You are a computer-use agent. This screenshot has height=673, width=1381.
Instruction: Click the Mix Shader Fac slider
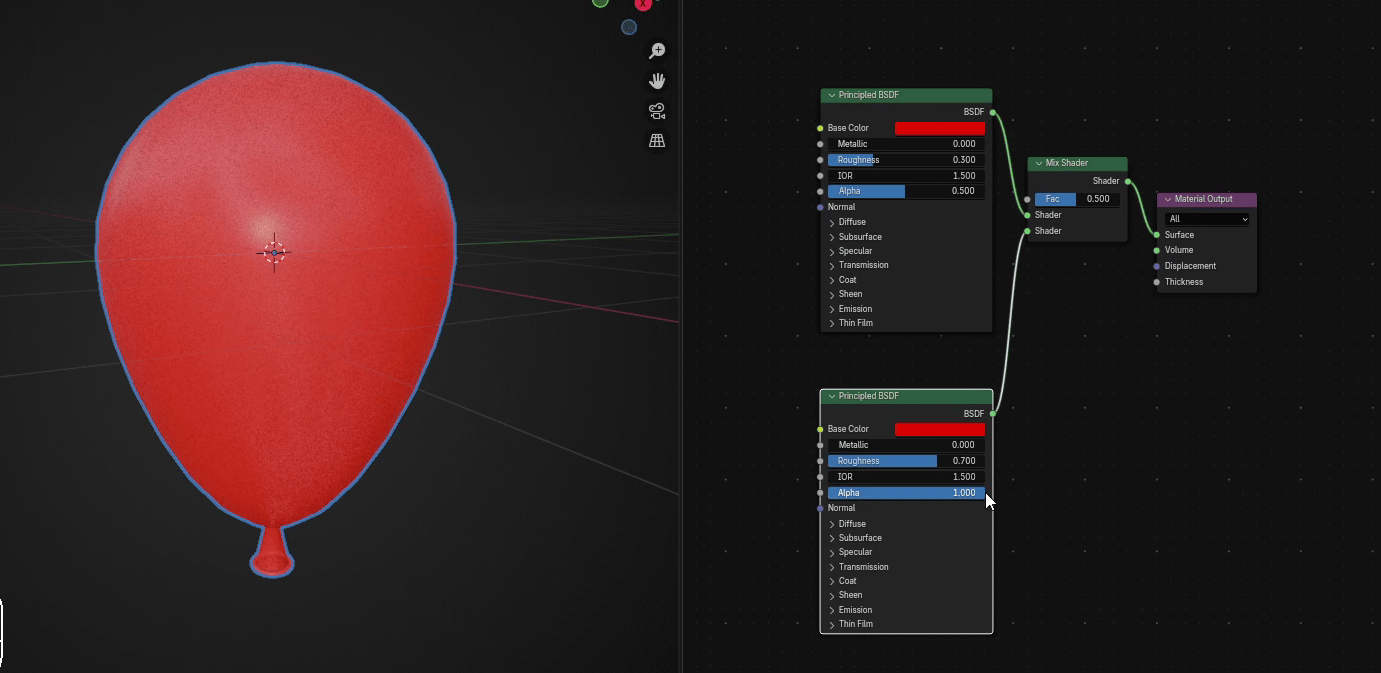pos(1076,199)
